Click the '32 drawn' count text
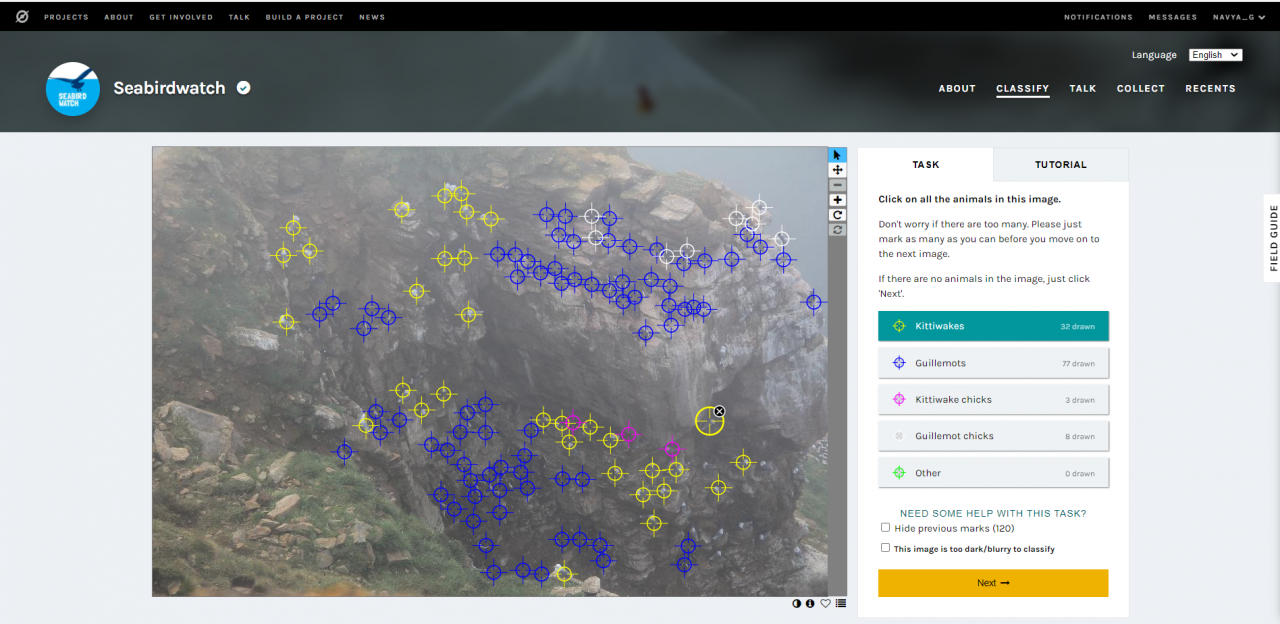This screenshot has height=624, width=1280. coord(1077,327)
